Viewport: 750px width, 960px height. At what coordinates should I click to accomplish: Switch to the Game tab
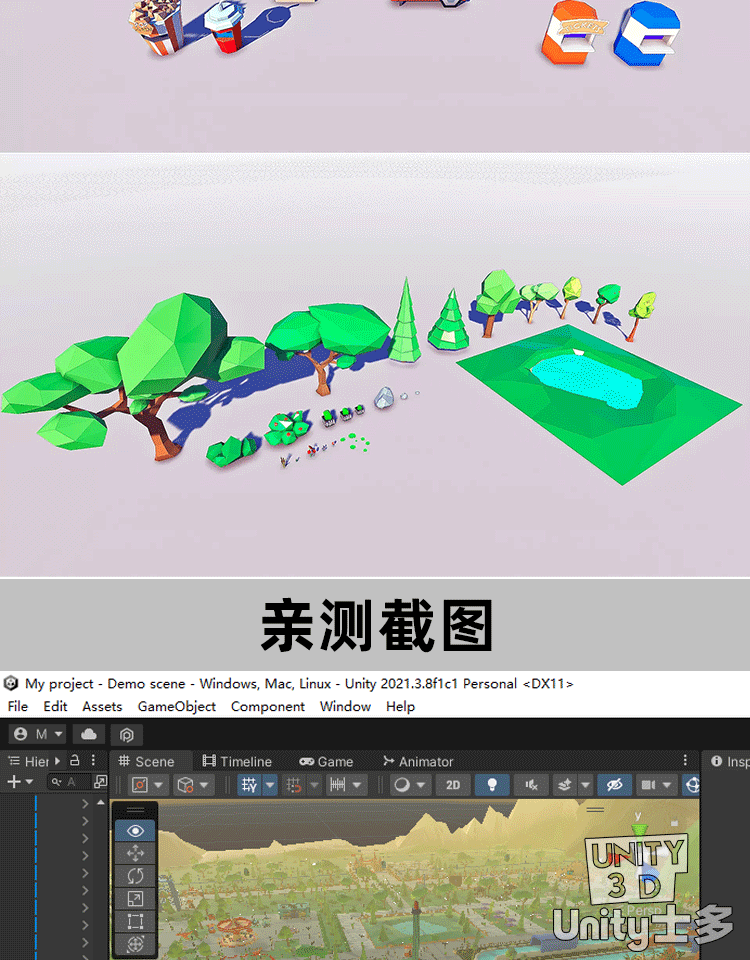coord(326,762)
